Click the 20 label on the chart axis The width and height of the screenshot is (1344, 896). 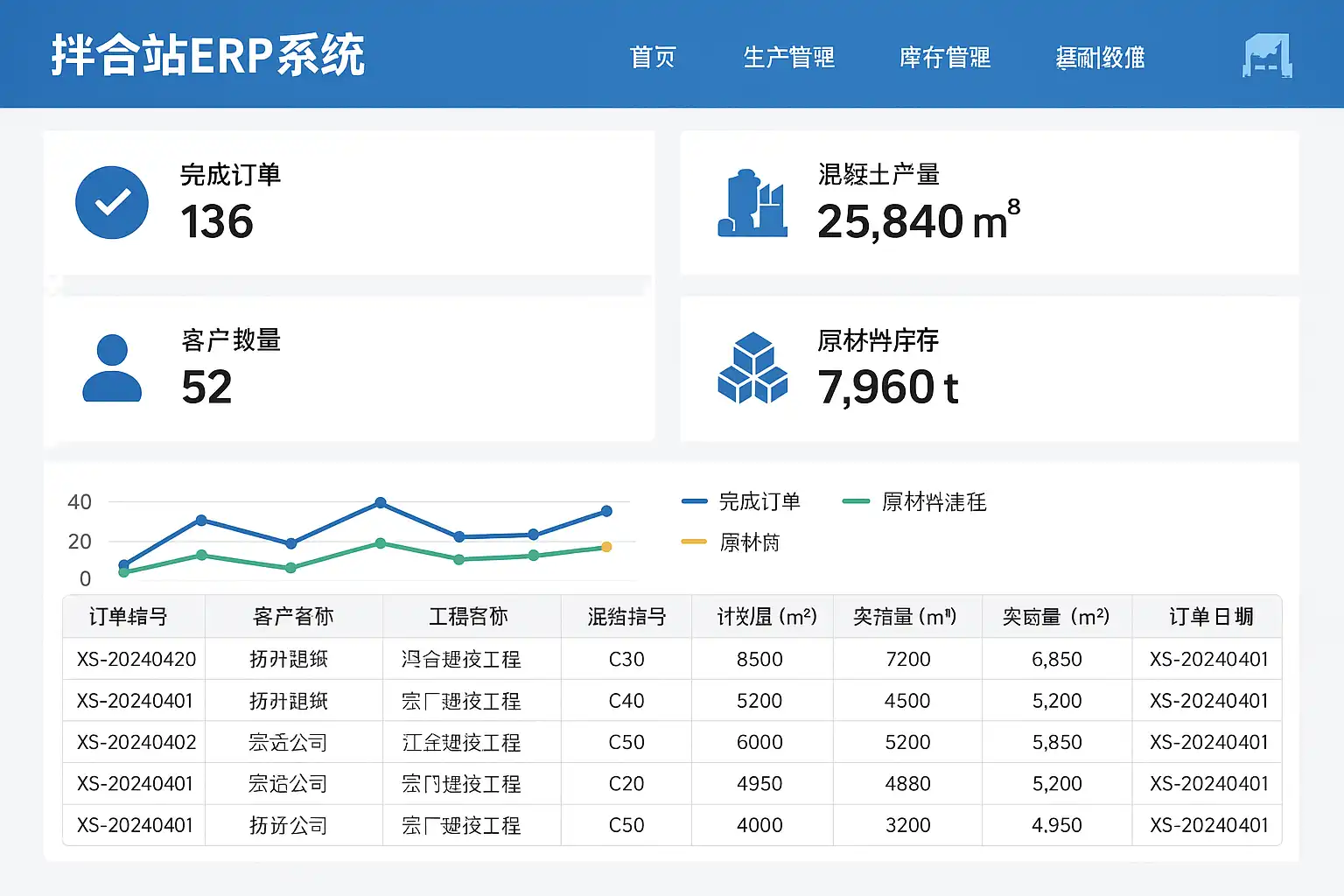coord(80,542)
